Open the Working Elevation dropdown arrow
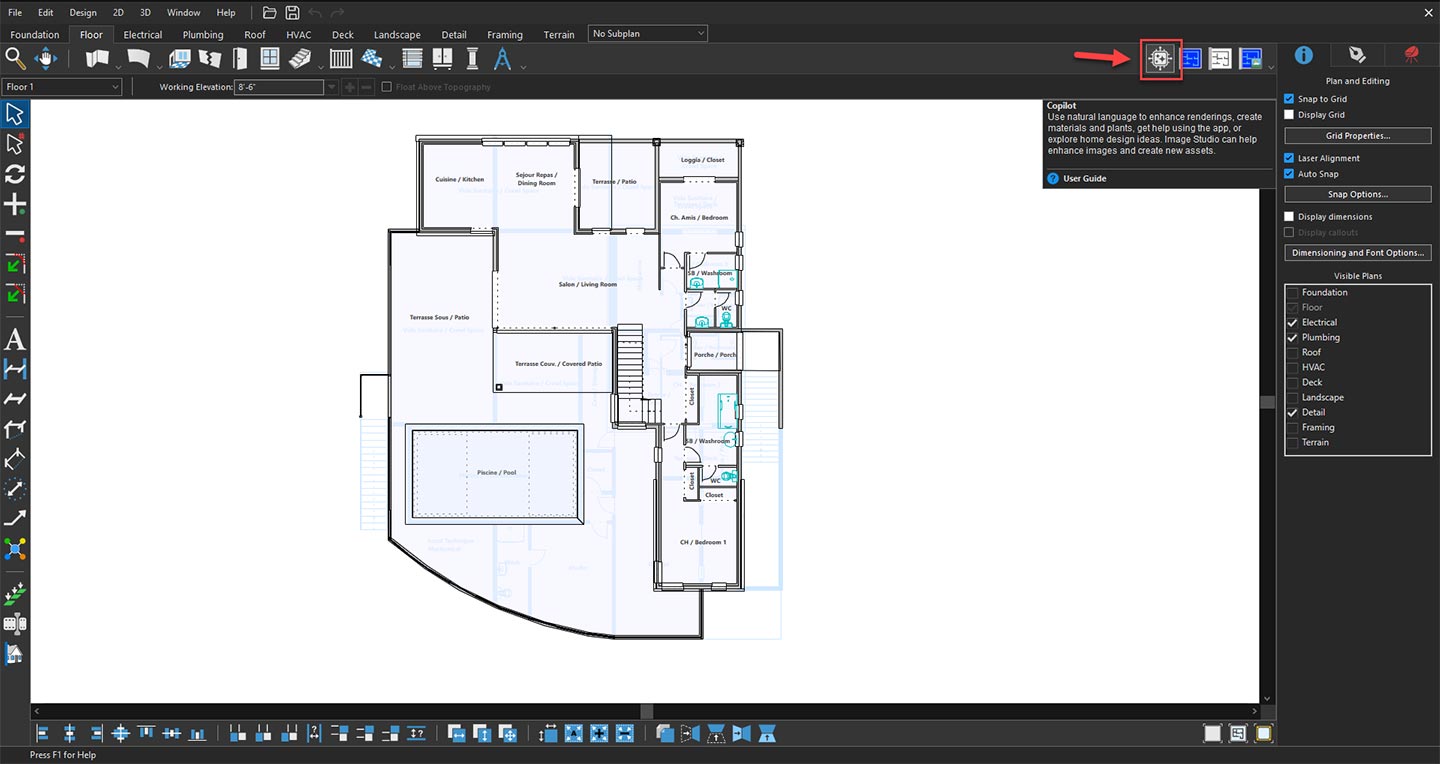This screenshot has width=1440, height=764. [x=332, y=87]
